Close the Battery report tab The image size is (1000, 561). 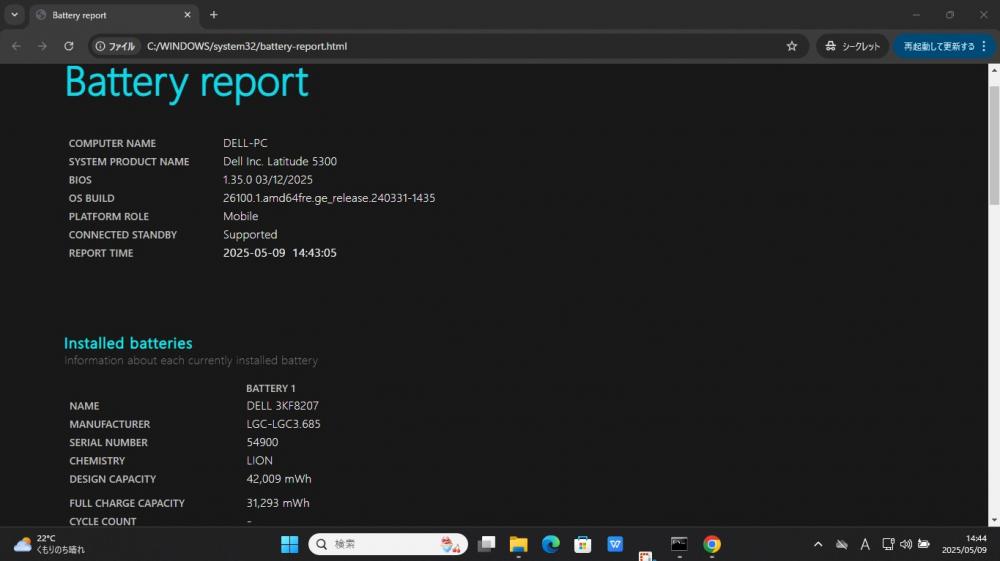click(x=188, y=15)
